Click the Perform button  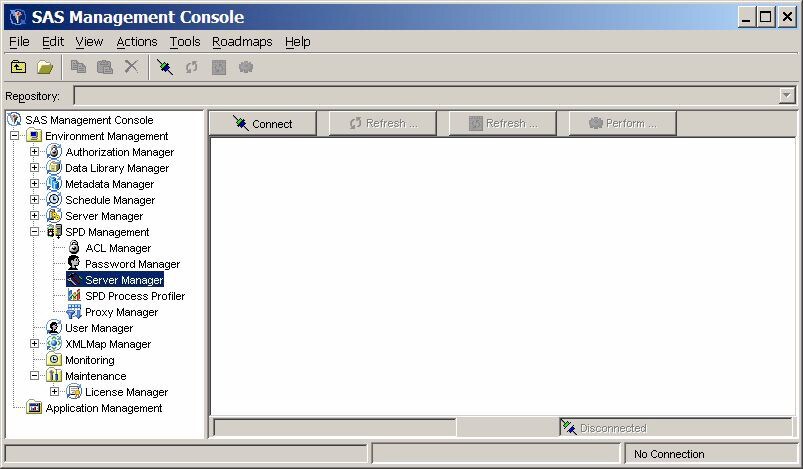pos(622,123)
